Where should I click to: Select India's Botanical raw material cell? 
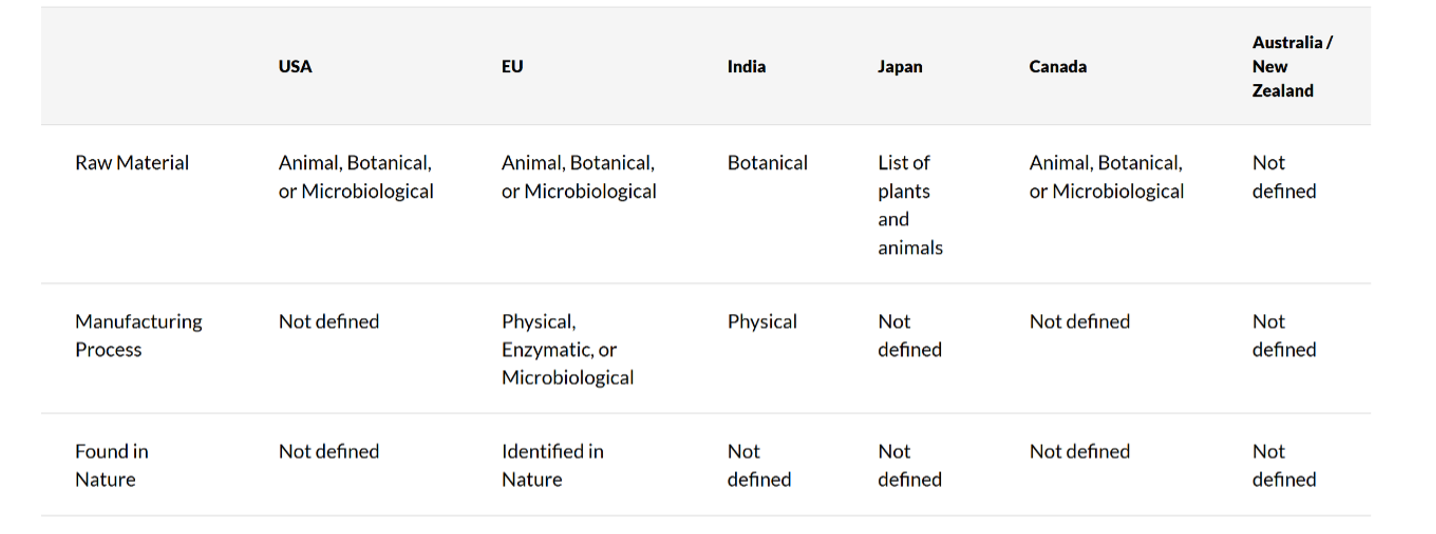767,163
